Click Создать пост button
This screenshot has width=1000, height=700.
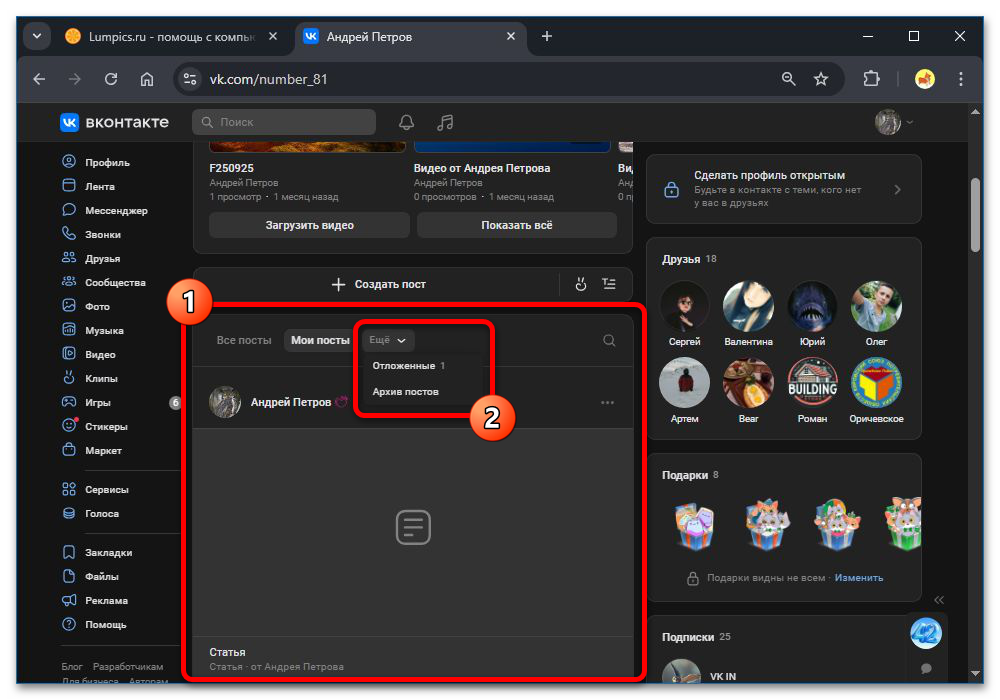point(378,284)
